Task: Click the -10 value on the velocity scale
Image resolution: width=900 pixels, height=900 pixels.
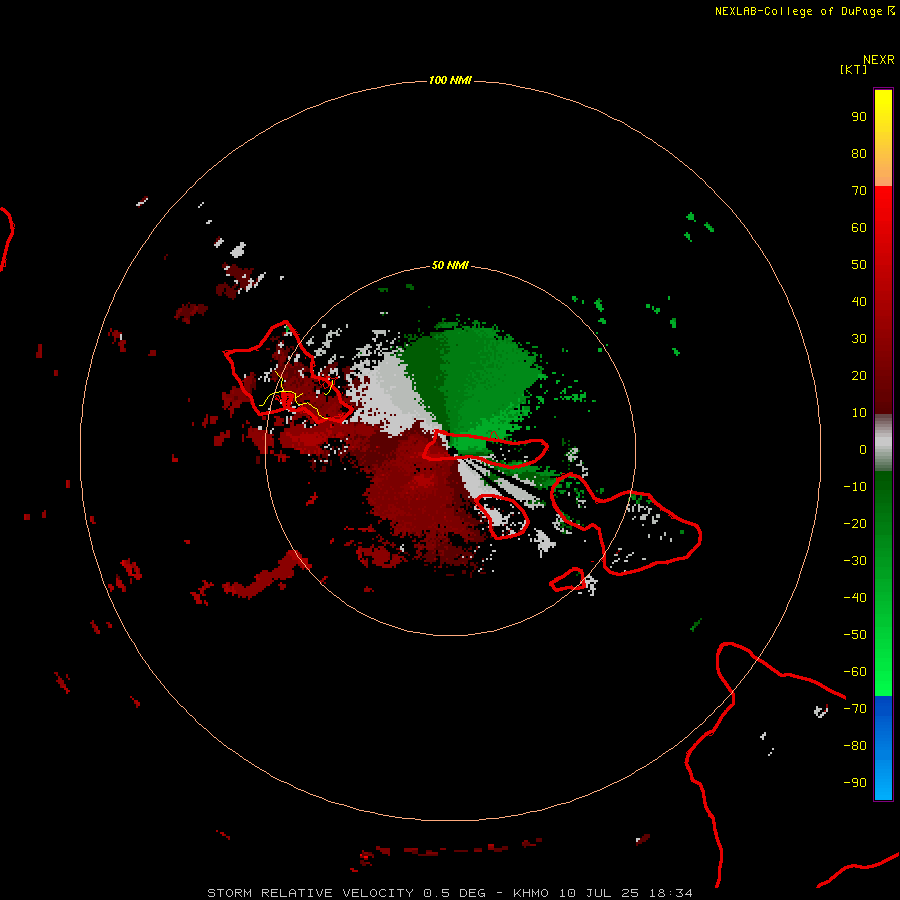Action: point(855,487)
